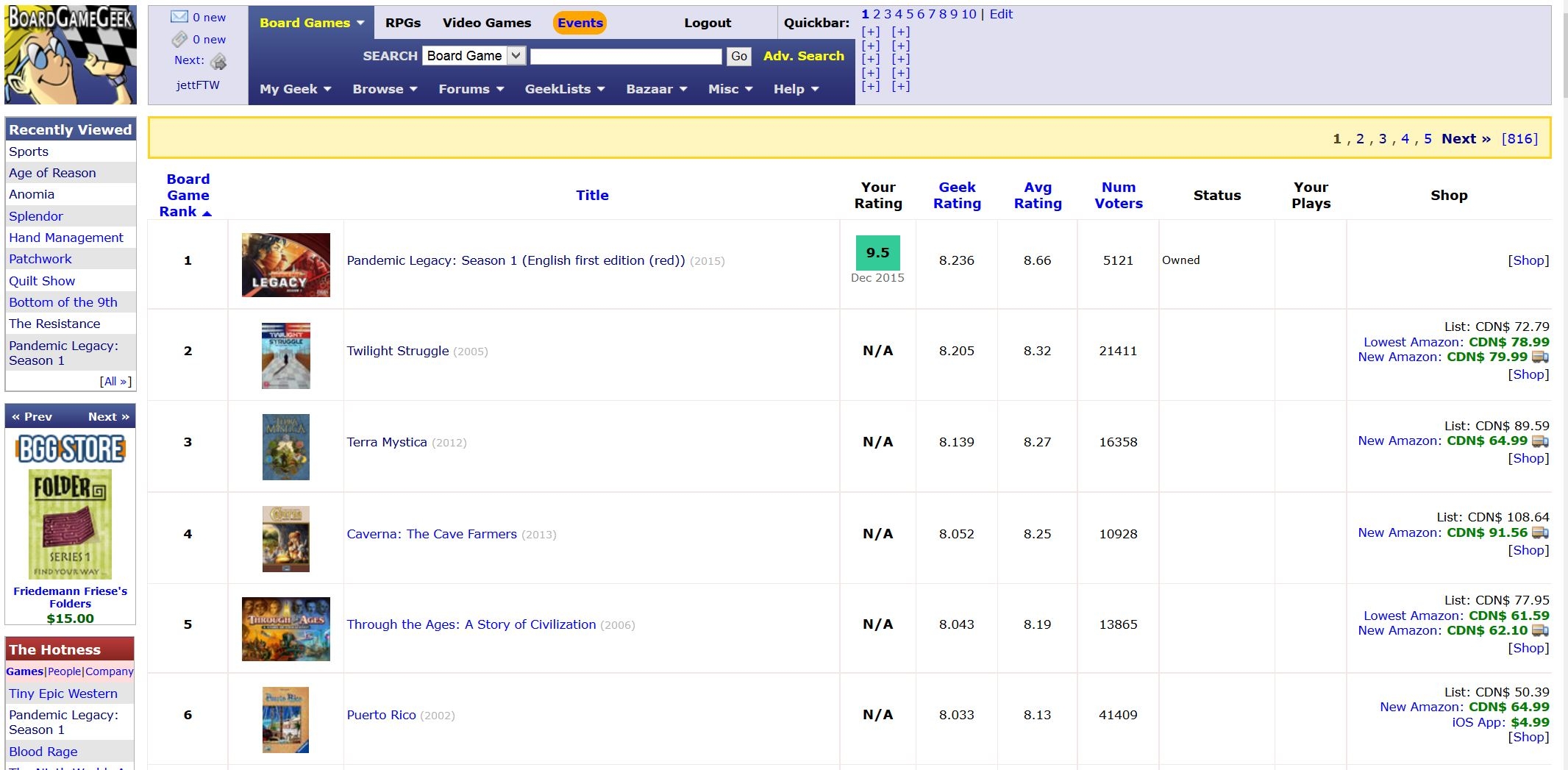Open the GeekLists menu
1568x770 pixels.
coord(564,89)
